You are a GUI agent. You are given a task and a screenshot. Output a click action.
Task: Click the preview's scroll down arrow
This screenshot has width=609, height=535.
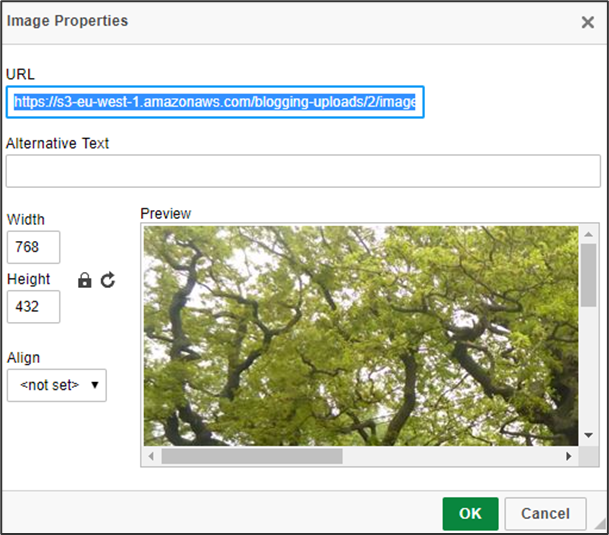[x=588, y=436]
